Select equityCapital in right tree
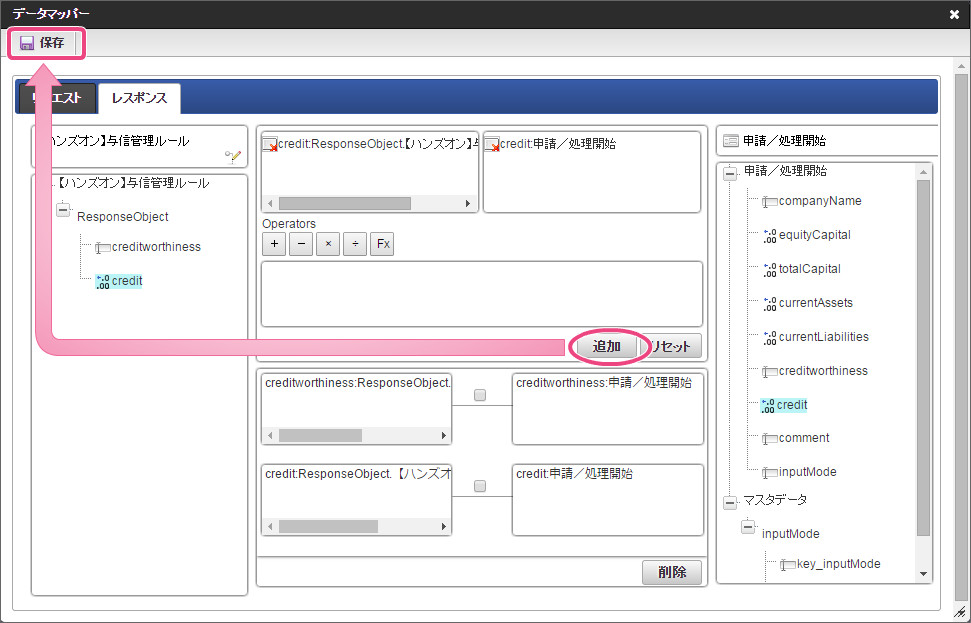Screen dimensions: 971x623 pyautogui.click(x=814, y=235)
